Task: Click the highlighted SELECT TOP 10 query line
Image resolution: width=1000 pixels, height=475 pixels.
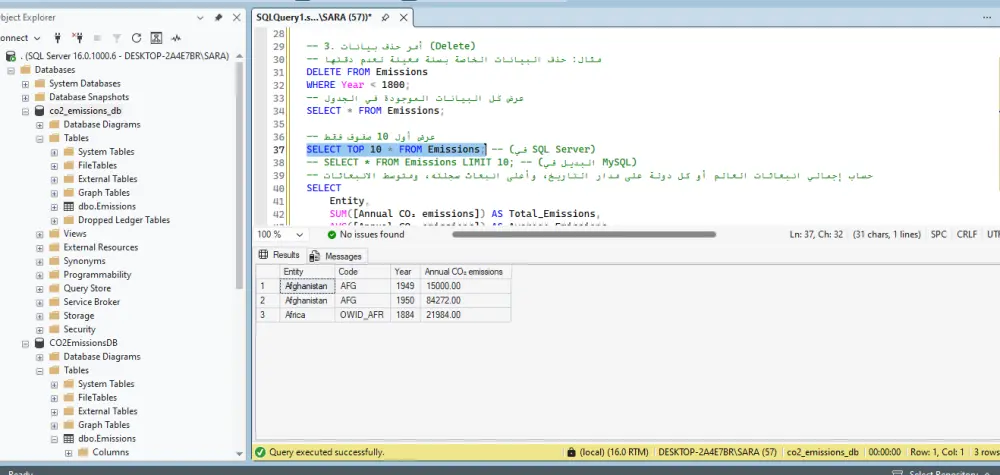Action: click(395, 149)
